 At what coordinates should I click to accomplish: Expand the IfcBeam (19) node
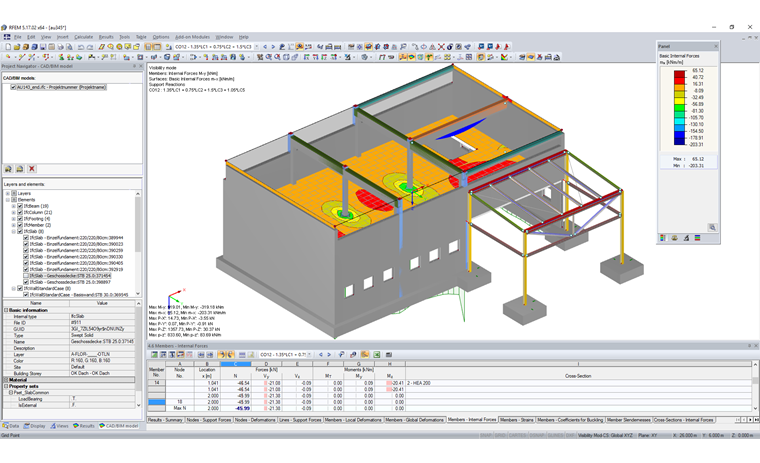pyautogui.click(x=14, y=206)
